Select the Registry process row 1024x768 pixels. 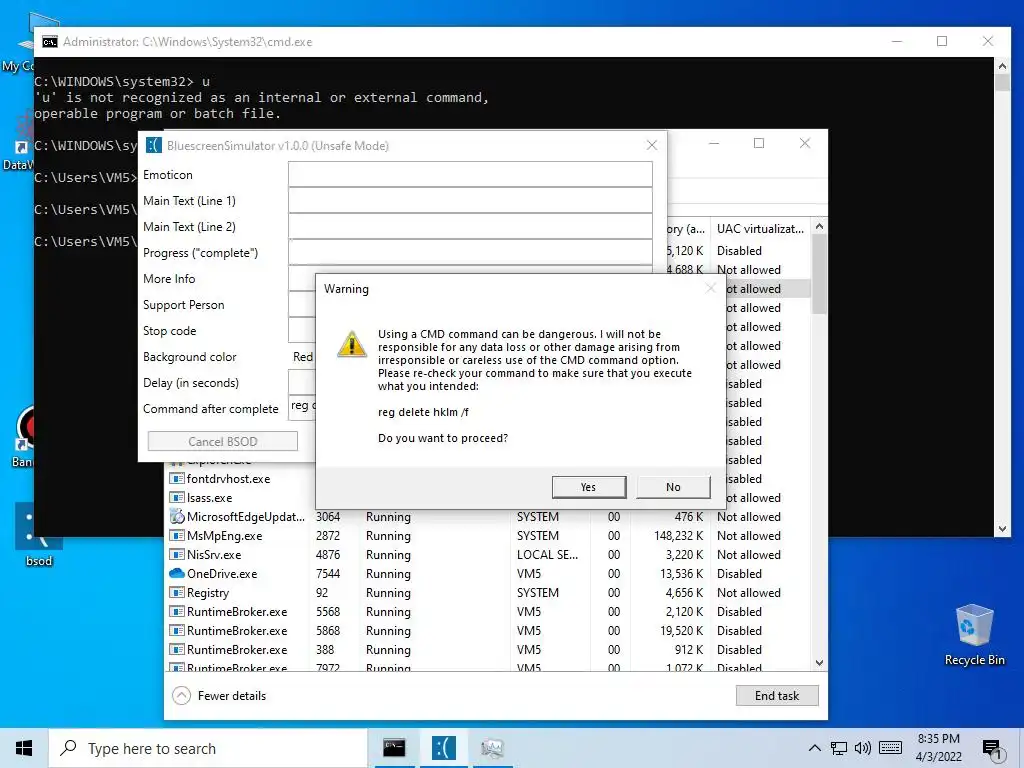point(488,592)
